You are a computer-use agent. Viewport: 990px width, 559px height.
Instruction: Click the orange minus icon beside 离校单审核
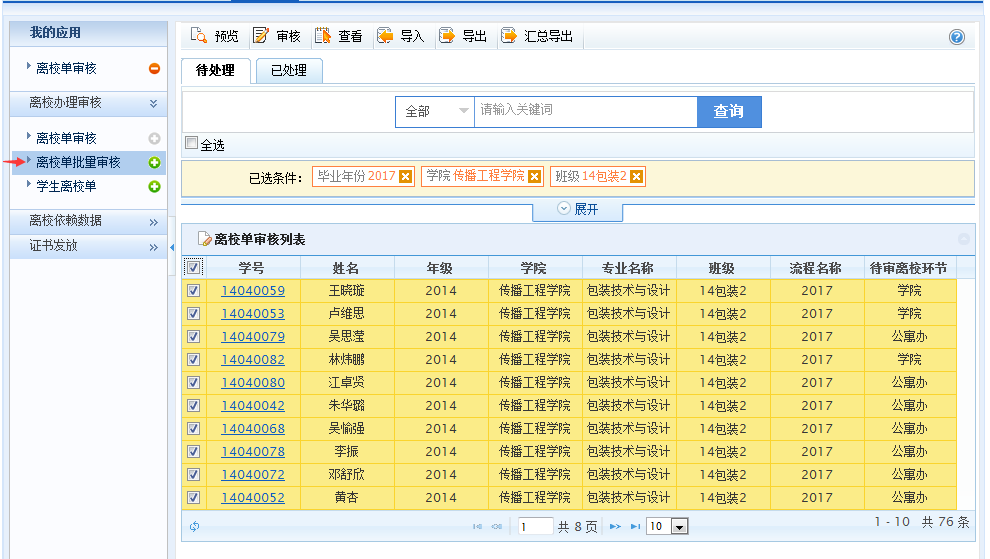154,68
